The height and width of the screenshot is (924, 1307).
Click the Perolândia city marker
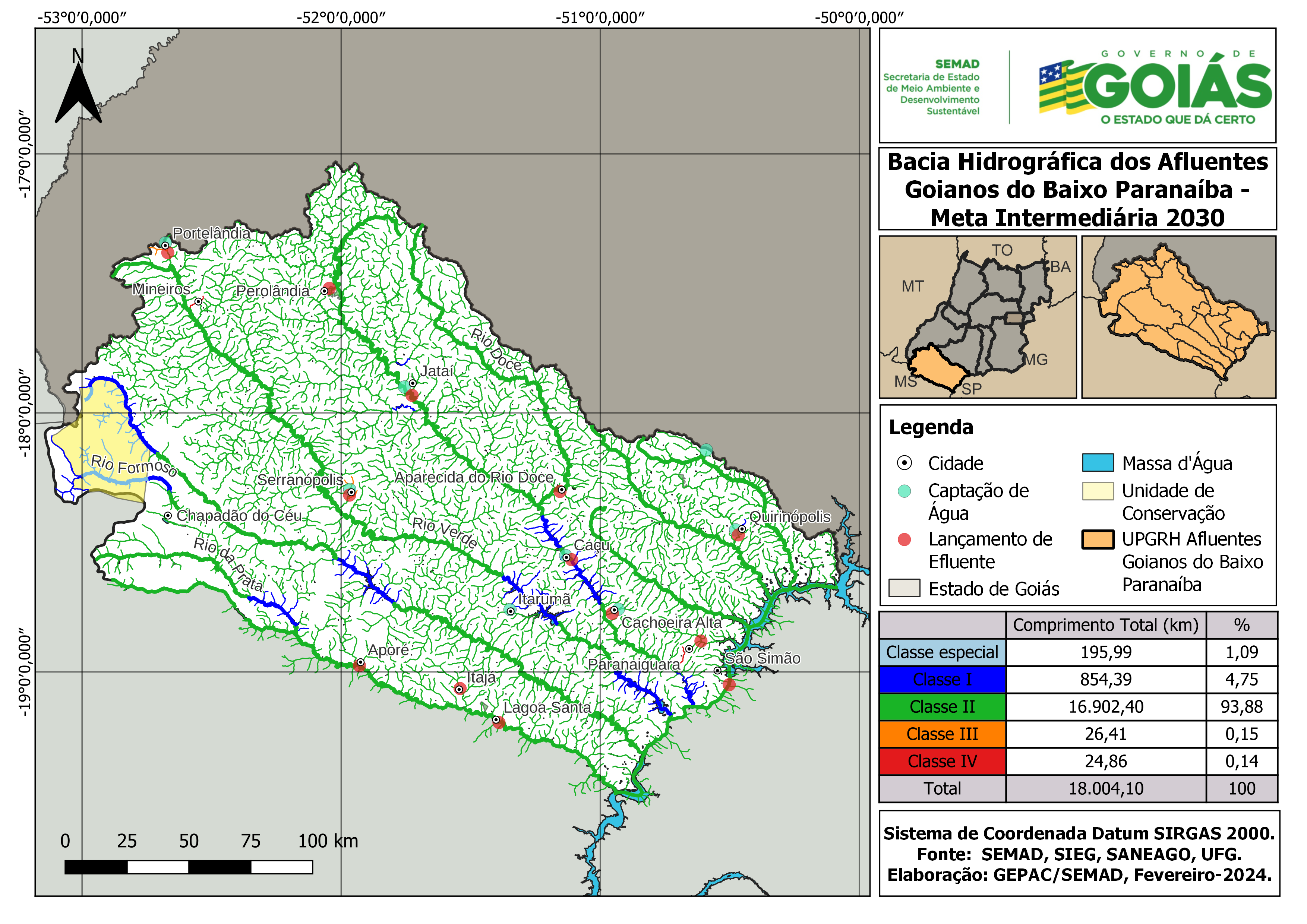coord(325,291)
